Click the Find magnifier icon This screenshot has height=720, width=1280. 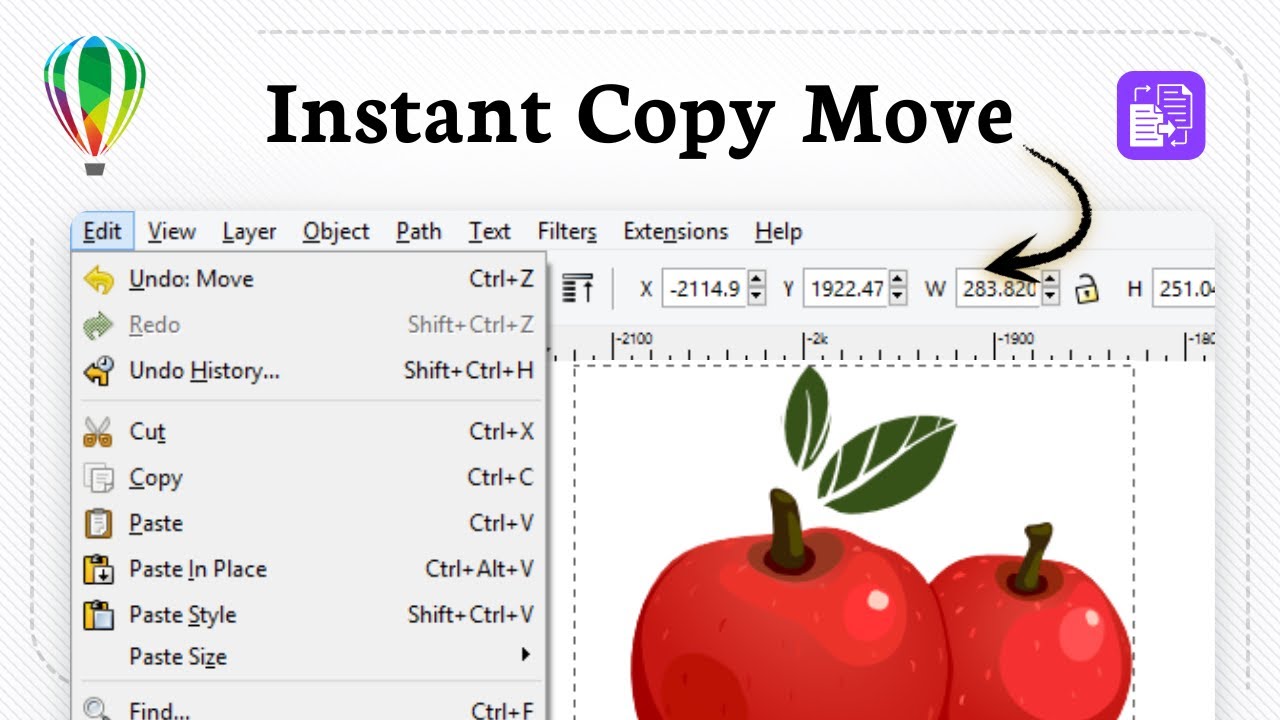point(98,710)
